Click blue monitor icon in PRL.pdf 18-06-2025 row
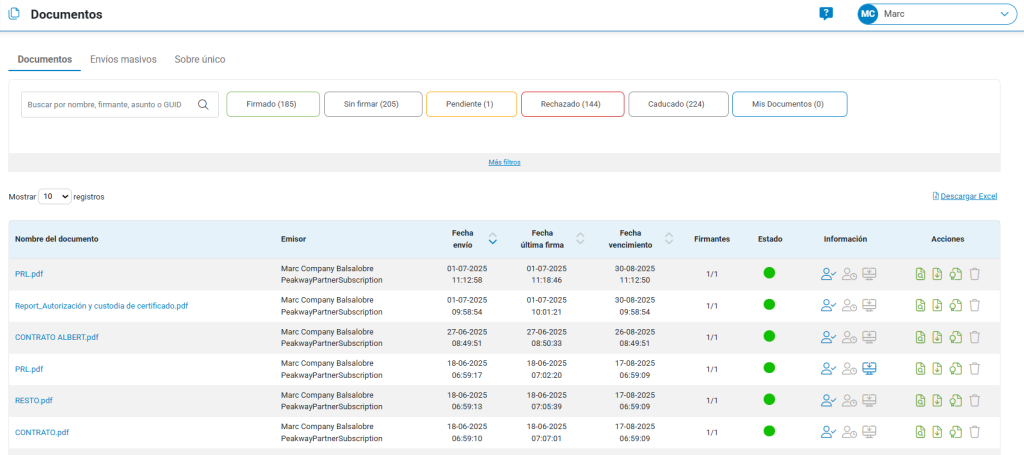Screen dimensions: 1024x455 point(869,369)
